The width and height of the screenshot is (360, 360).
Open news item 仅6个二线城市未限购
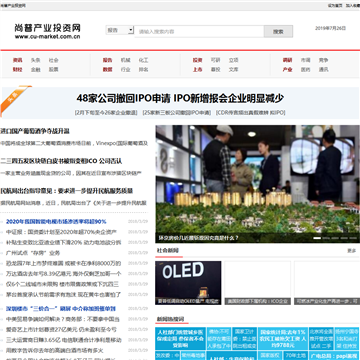click(x=62, y=284)
